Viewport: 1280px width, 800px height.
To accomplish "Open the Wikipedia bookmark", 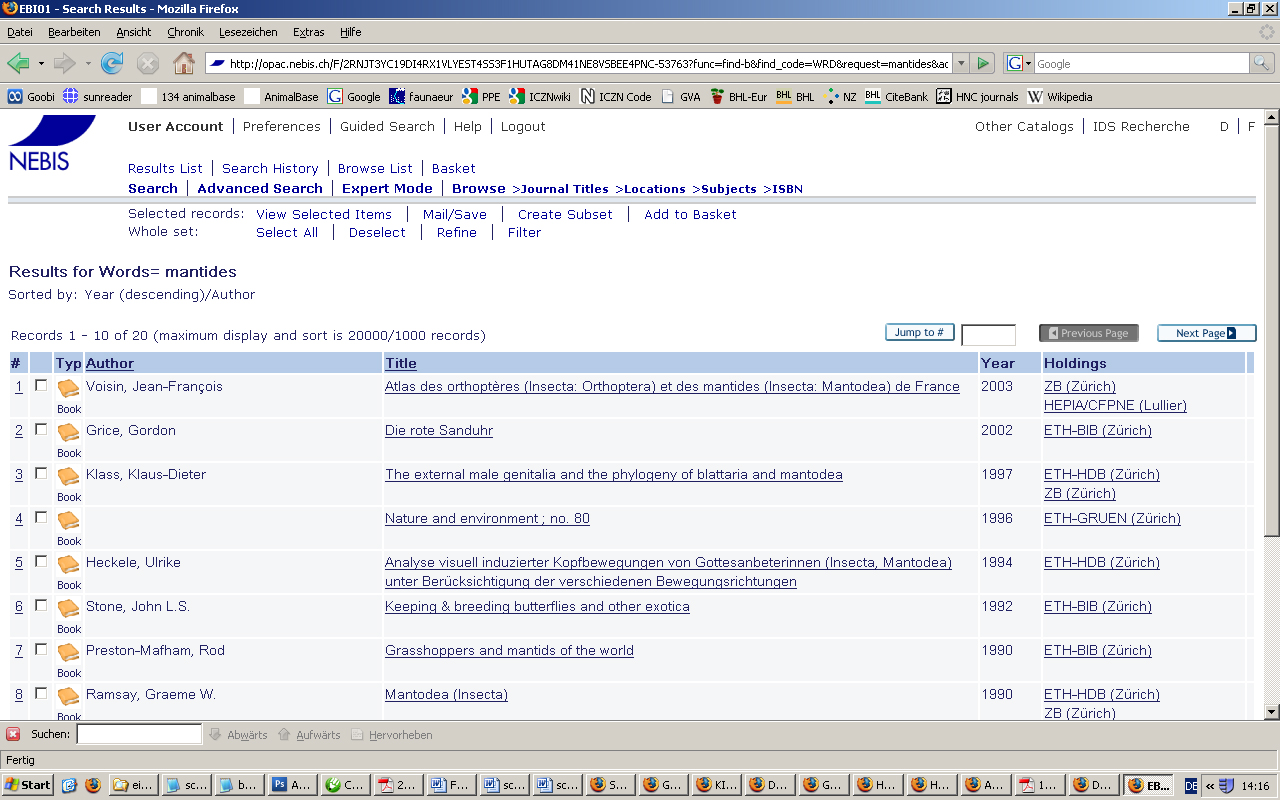I will (1060, 97).
